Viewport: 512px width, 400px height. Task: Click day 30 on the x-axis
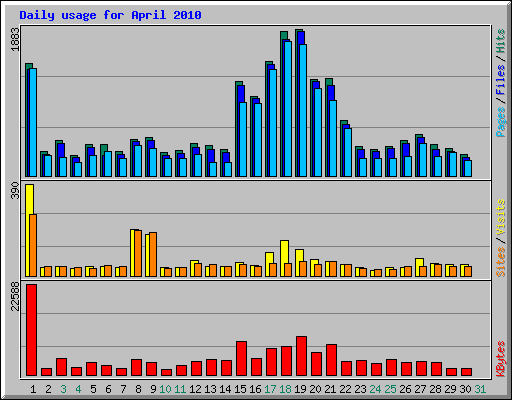(465, 389)
